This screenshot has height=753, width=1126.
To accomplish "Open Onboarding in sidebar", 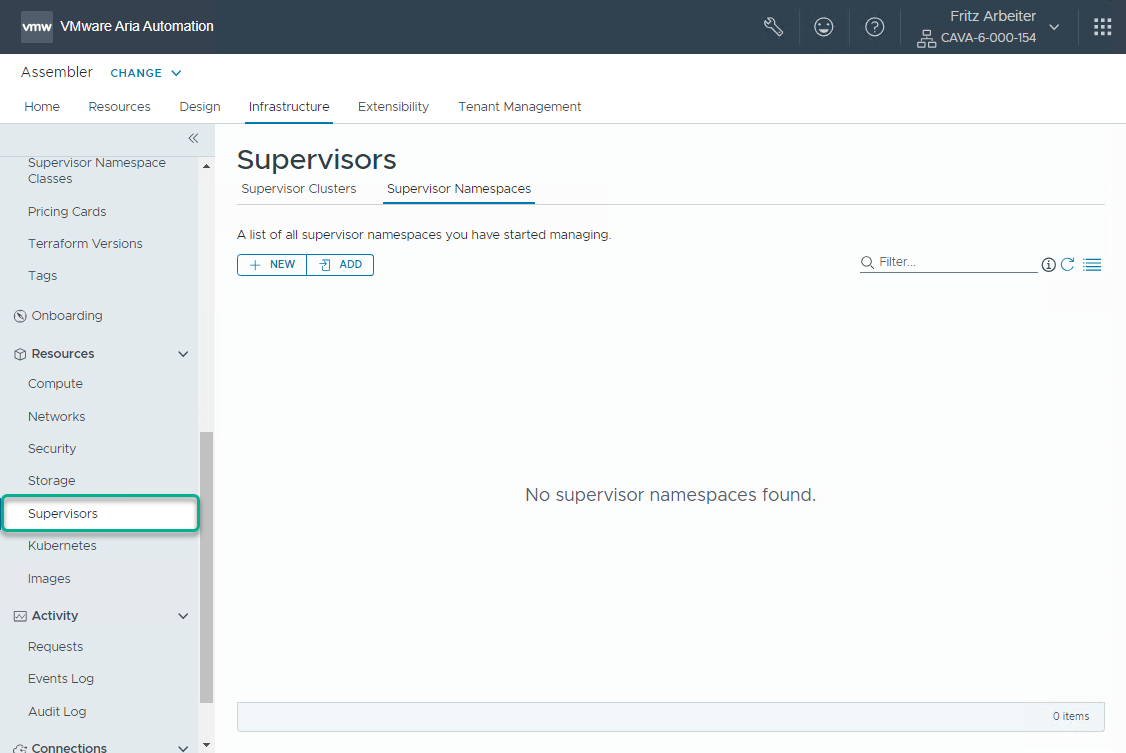I will pos(67,316).
